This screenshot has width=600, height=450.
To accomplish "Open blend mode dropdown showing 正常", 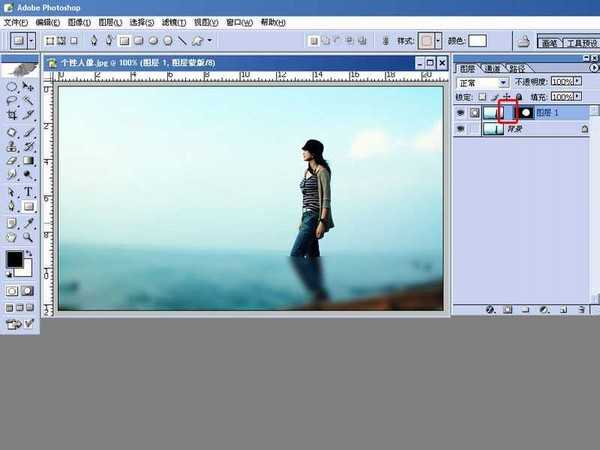I will point(482,83).
